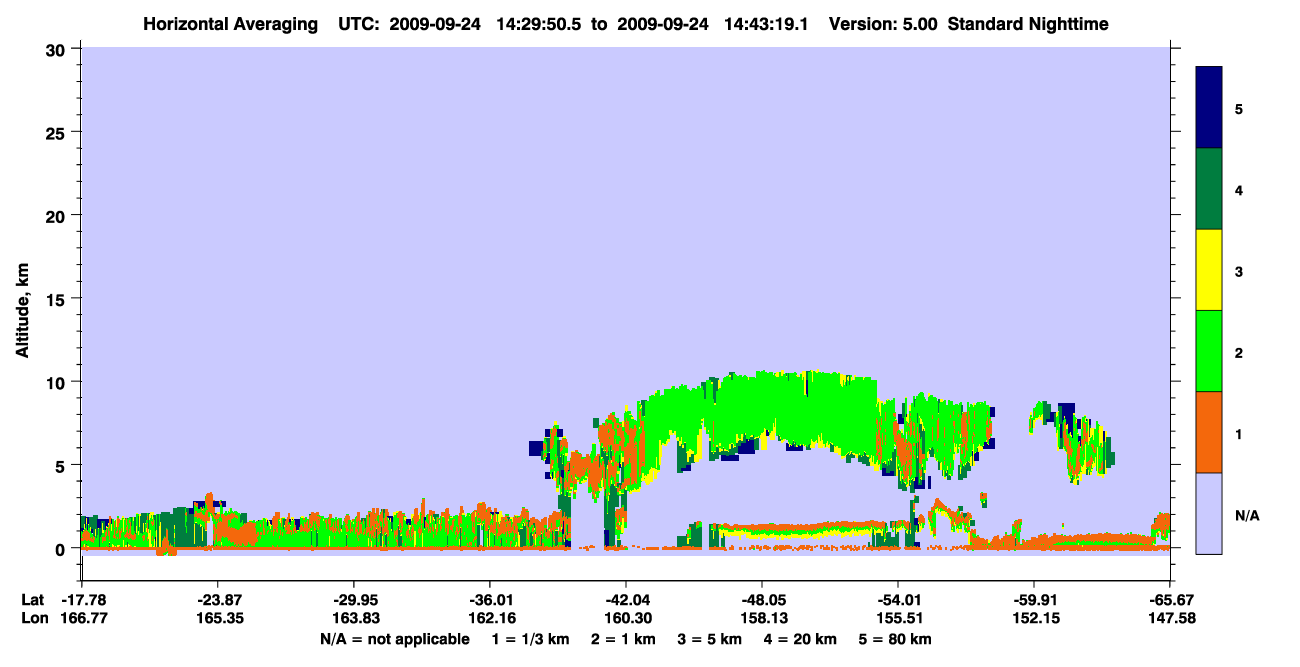Click the '20' altitude tick label
This screenshot has height=667, width=1300.
point(58,215)
